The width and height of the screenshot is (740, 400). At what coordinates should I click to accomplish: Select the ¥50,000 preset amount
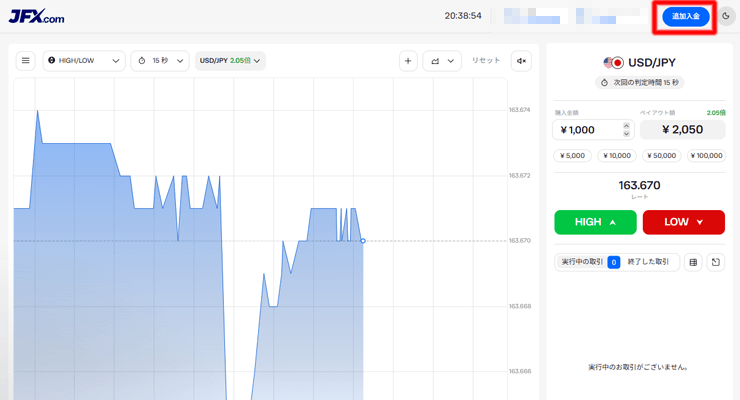pos(662,156)
